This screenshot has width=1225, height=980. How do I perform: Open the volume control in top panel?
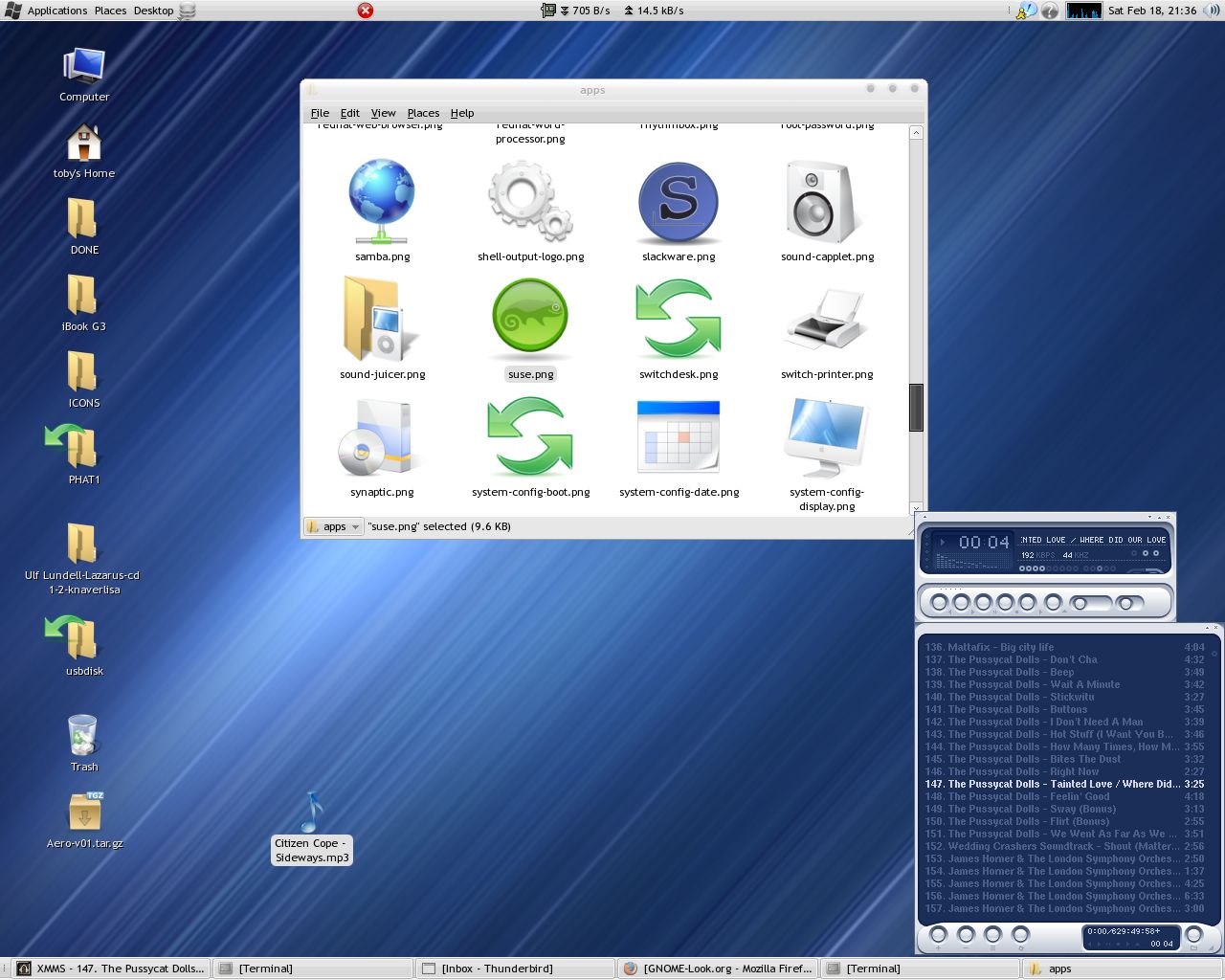click(1211, 11)
